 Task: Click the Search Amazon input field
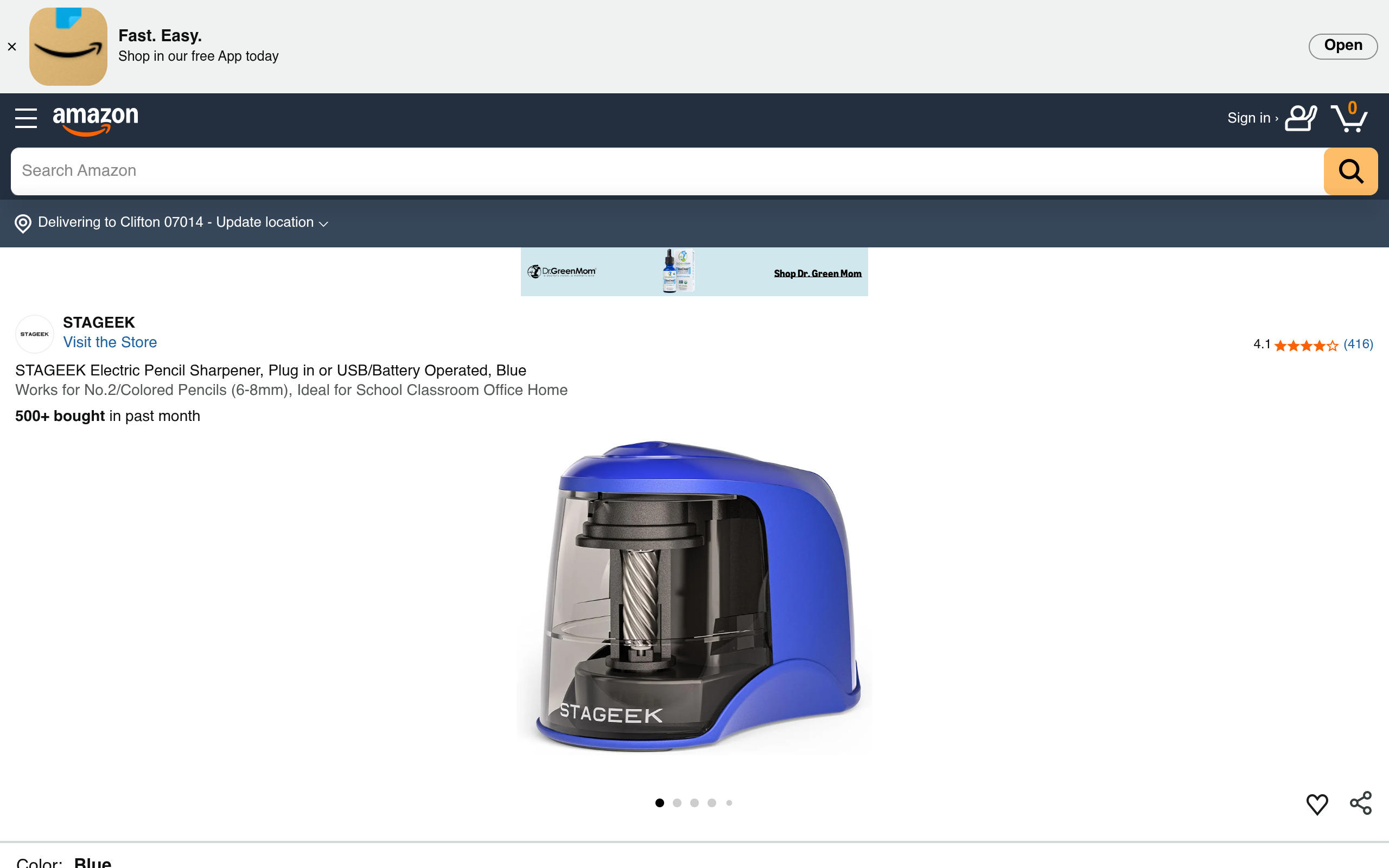667,171
